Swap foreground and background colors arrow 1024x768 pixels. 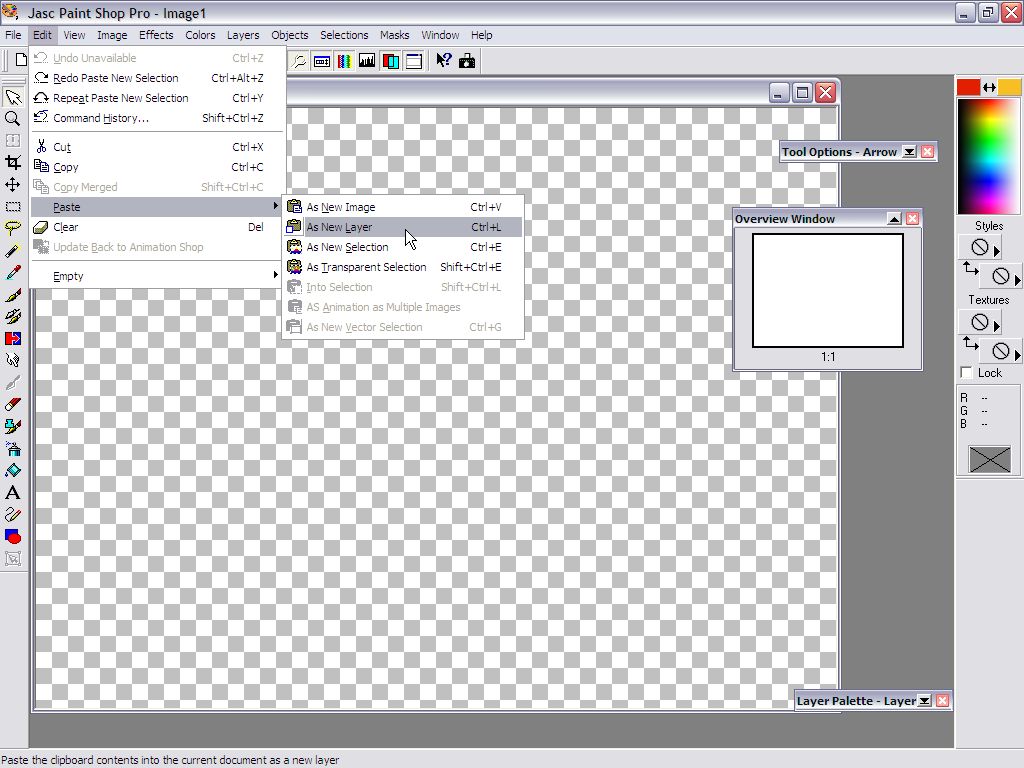click(989, 87)
